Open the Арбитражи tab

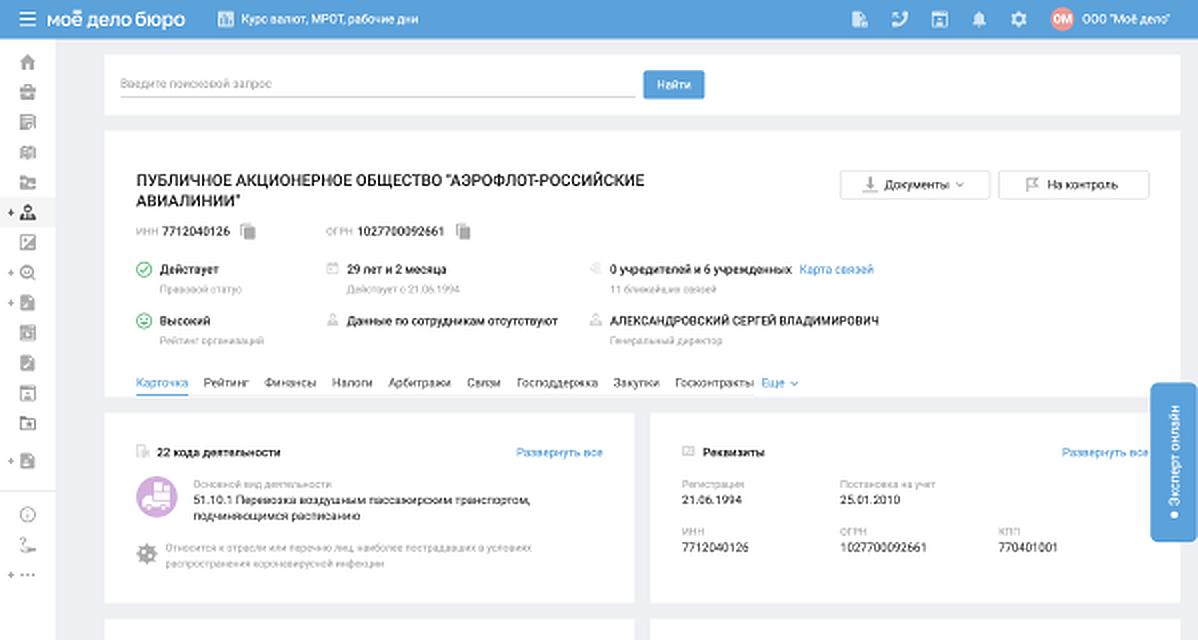(x=419, y=383)
